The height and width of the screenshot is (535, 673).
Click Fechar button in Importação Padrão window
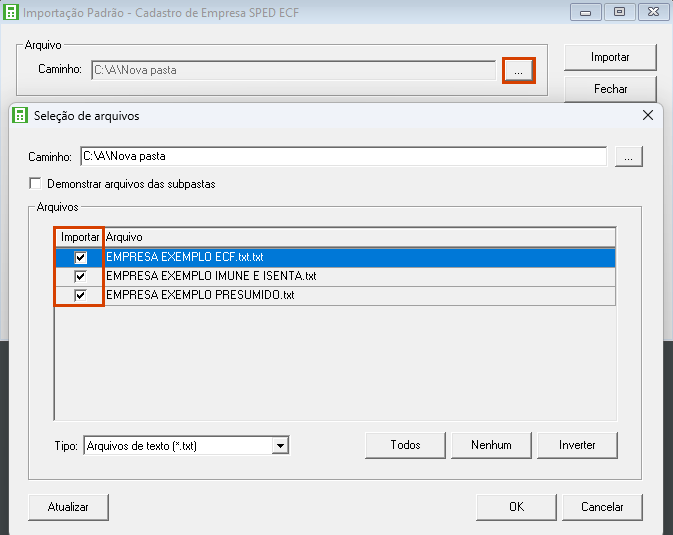point(610,89)
